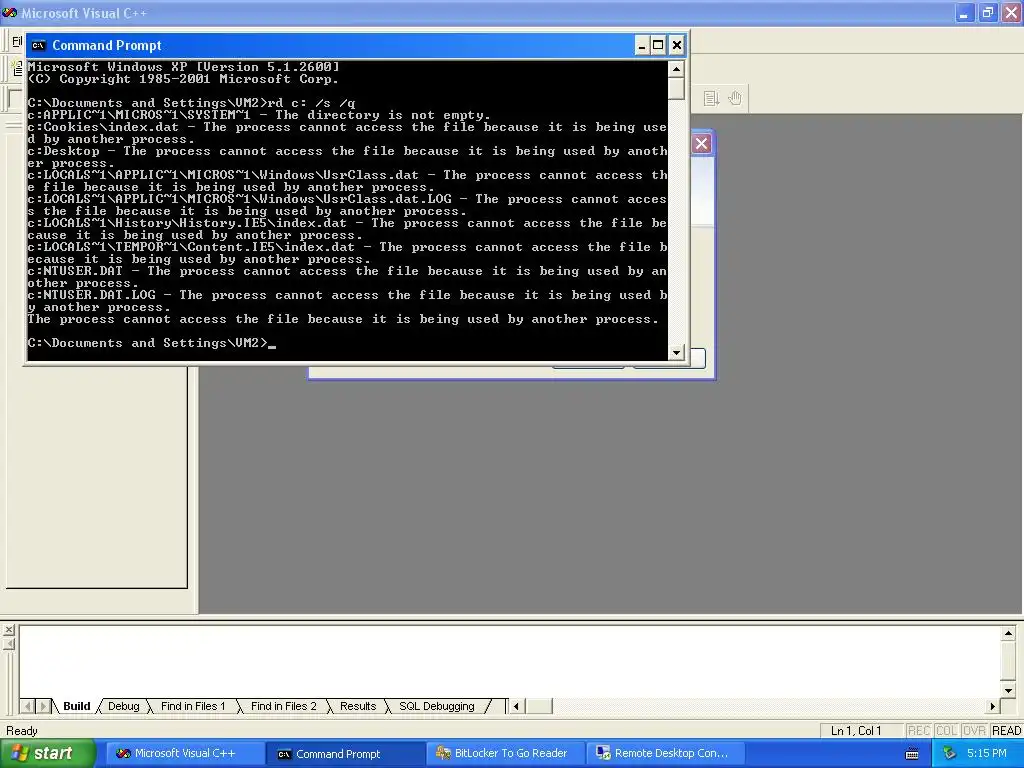
Task: Toggle the OVR status bar indicator
Action: (x=974, y=731)
